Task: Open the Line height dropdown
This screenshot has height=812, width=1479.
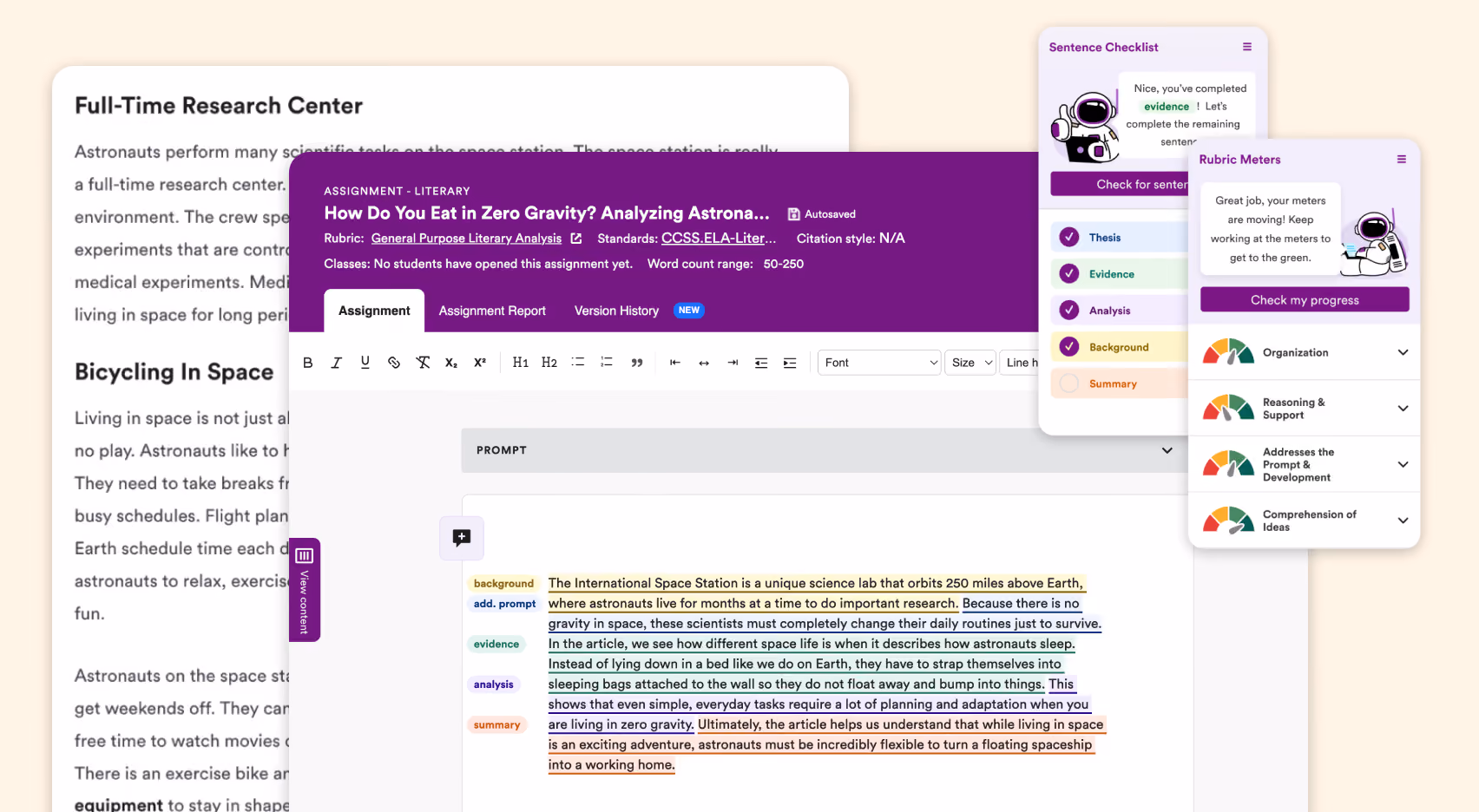Action: (x=1020, y=363)
